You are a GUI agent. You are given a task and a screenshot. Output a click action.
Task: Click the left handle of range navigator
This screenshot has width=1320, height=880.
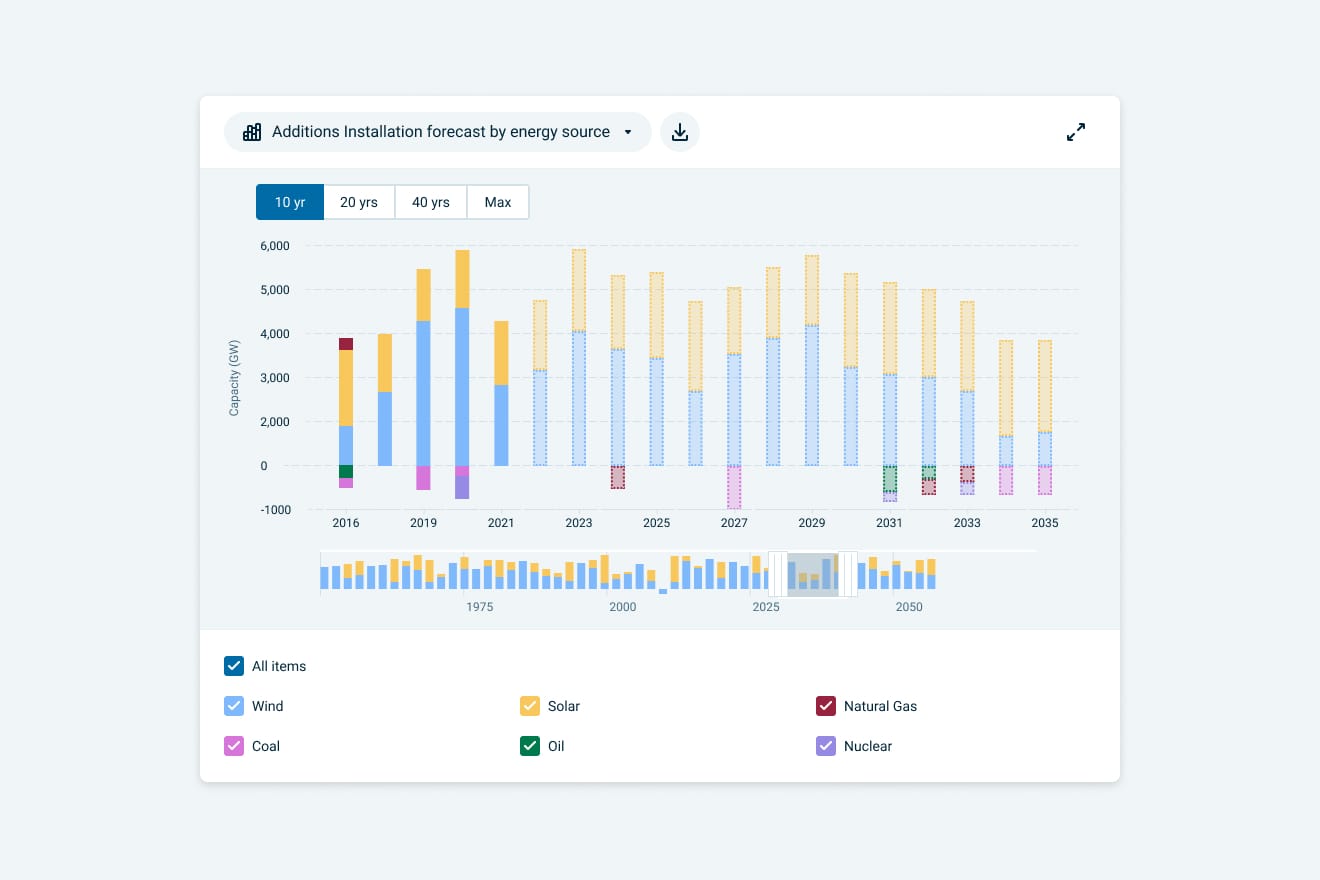coord(778,574)
